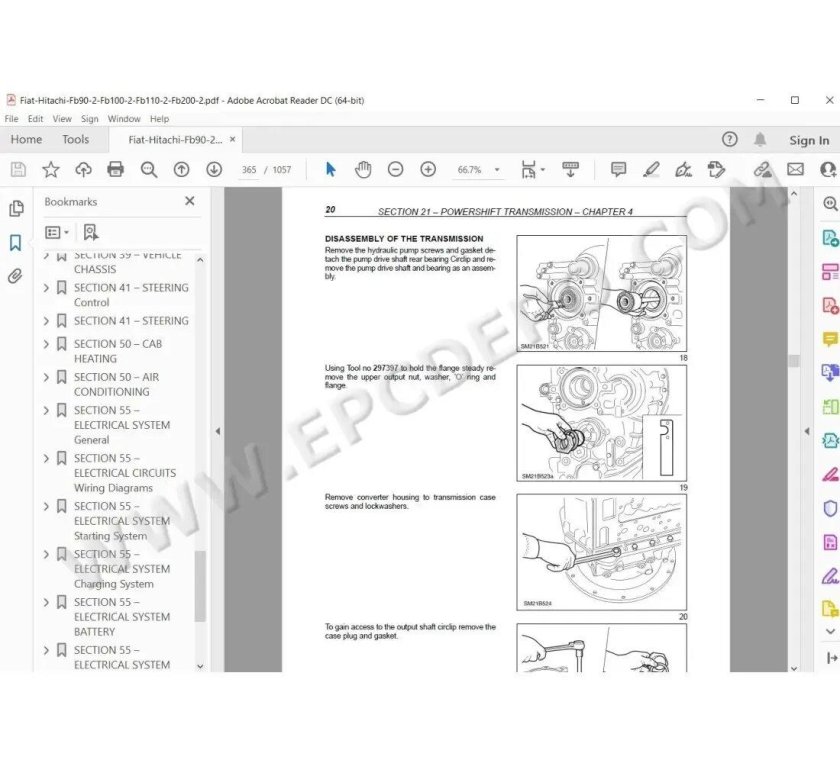Open the 66.7% zoom level dropdown

coord(479,170)
